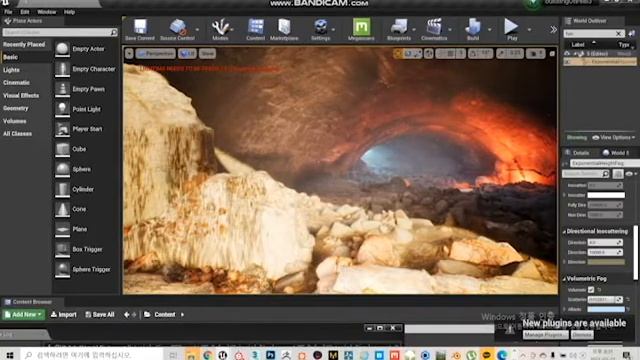
Task: Click the Import button in Content Browser
Action: click(64, 315)
